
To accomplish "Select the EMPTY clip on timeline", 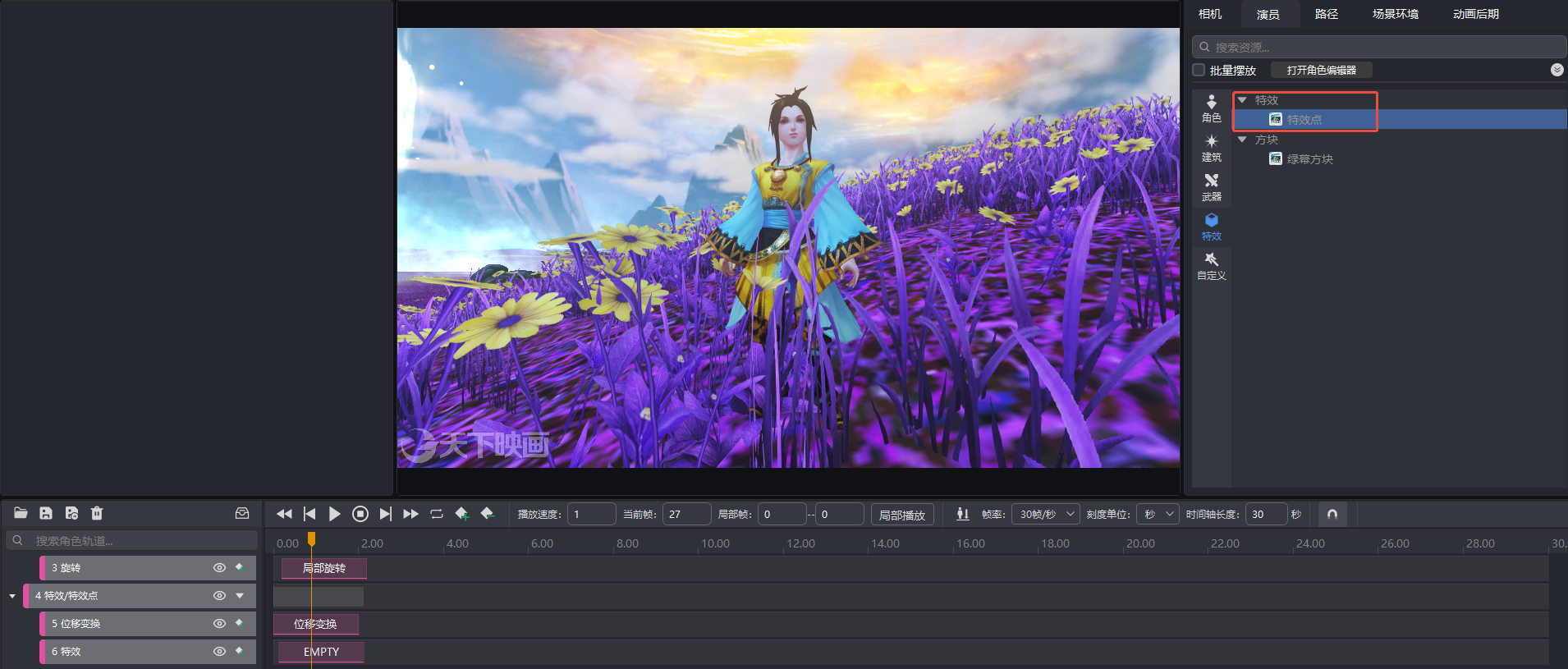I will tap(321, 652).
